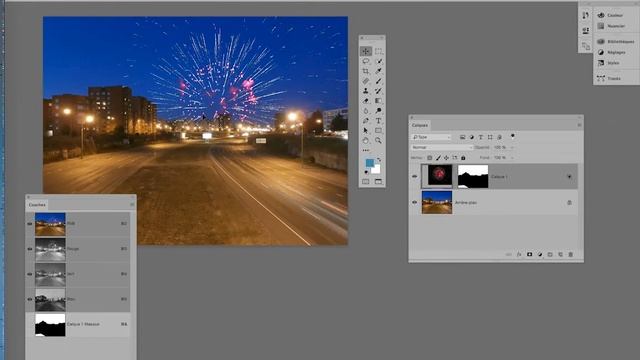Filter layers by adjustment layers

471,137
